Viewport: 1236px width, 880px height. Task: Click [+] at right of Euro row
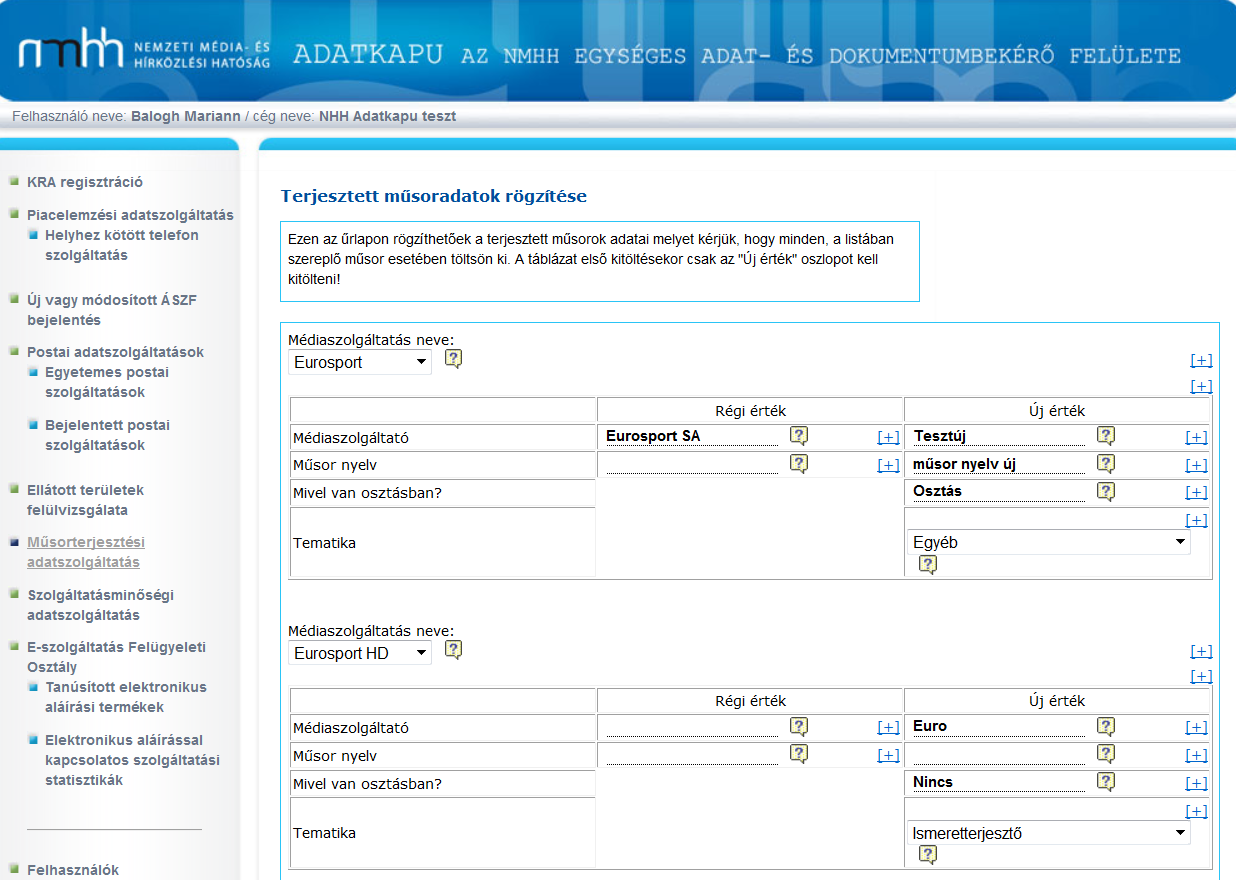coord(1196,728)
